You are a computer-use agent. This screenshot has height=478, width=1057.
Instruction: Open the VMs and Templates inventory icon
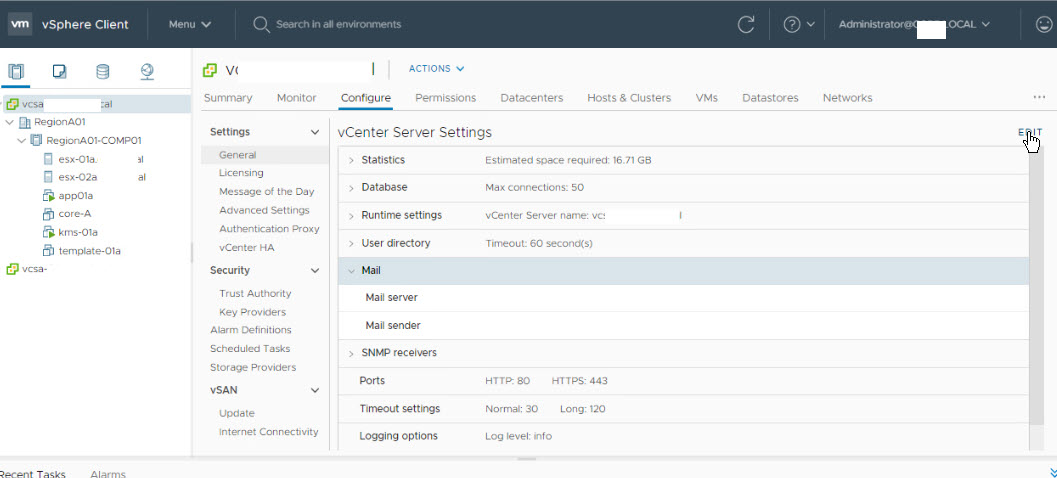(x=59, y=71)
